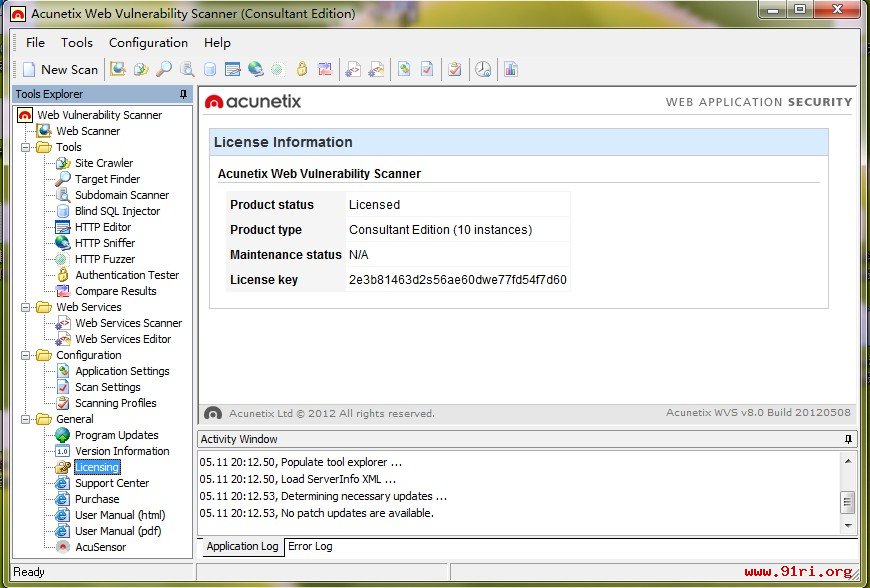This screenshot has width=870, height=588.
Task: Select Web Services Scanner in the tree
Action: (129, 323)
